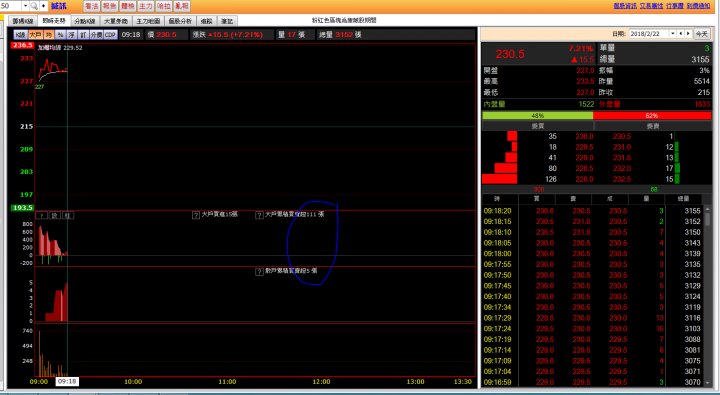Click the ? icon beside 大戶買進15張

pos(196,215)
